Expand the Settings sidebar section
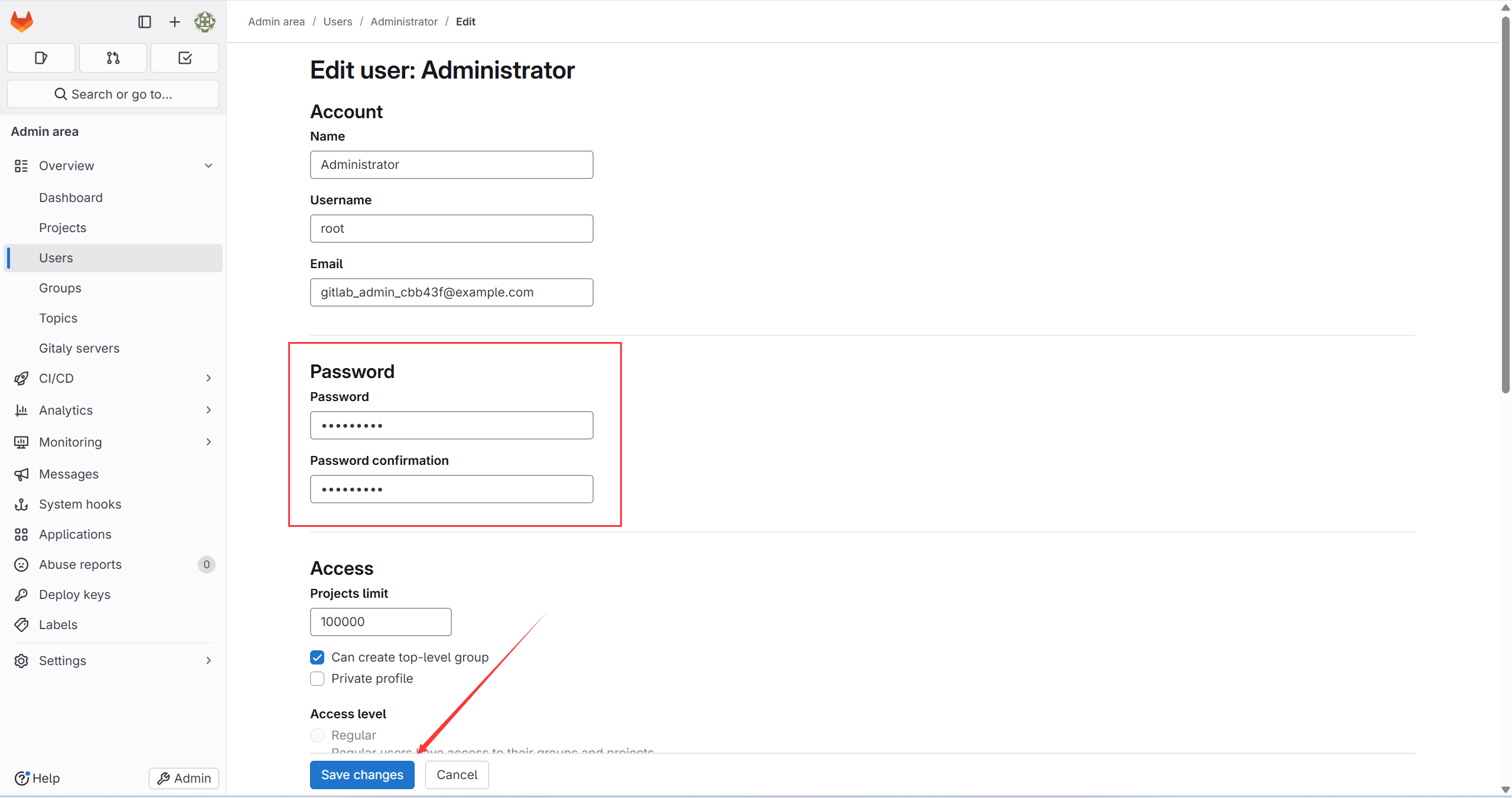1512x798 pixels. (x=208, y=660)
